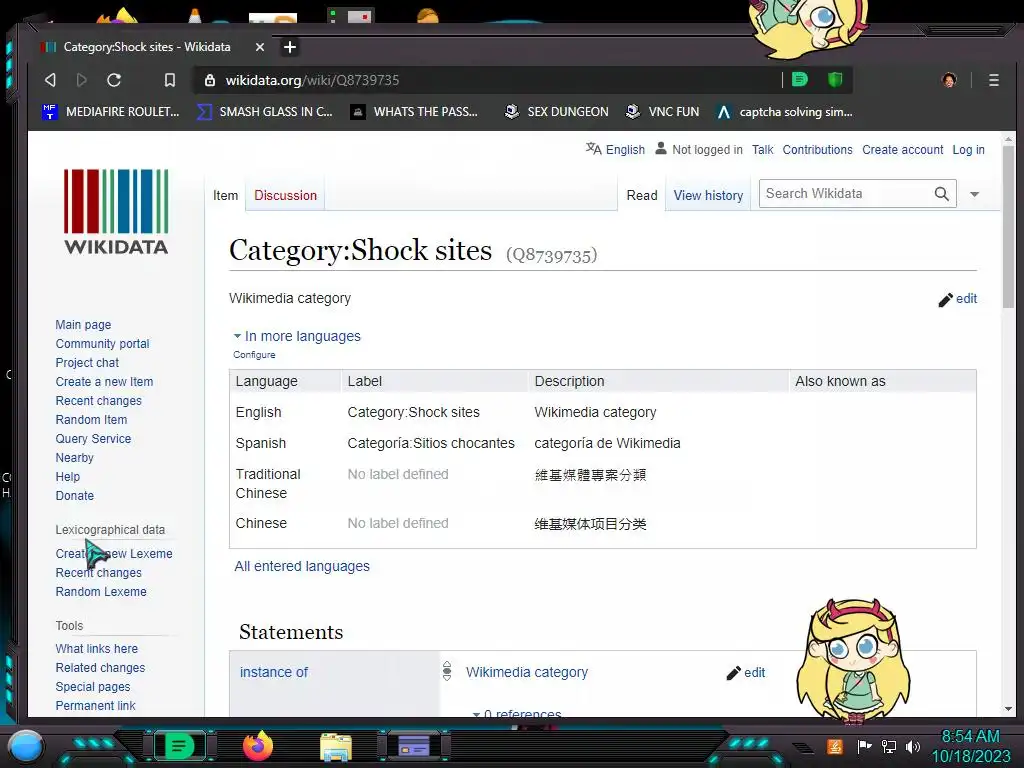Open the green chat extension icon in address bar
This screenshot has height=768, width=1024.
[799, 80]
